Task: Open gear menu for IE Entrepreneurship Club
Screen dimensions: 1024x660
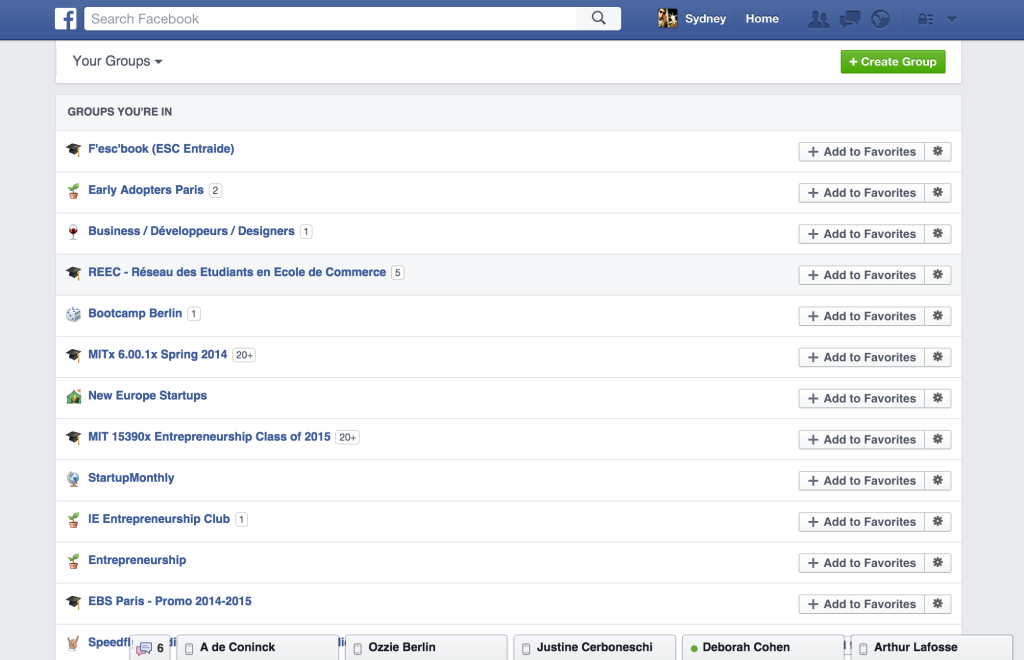Action: (938, 522)
